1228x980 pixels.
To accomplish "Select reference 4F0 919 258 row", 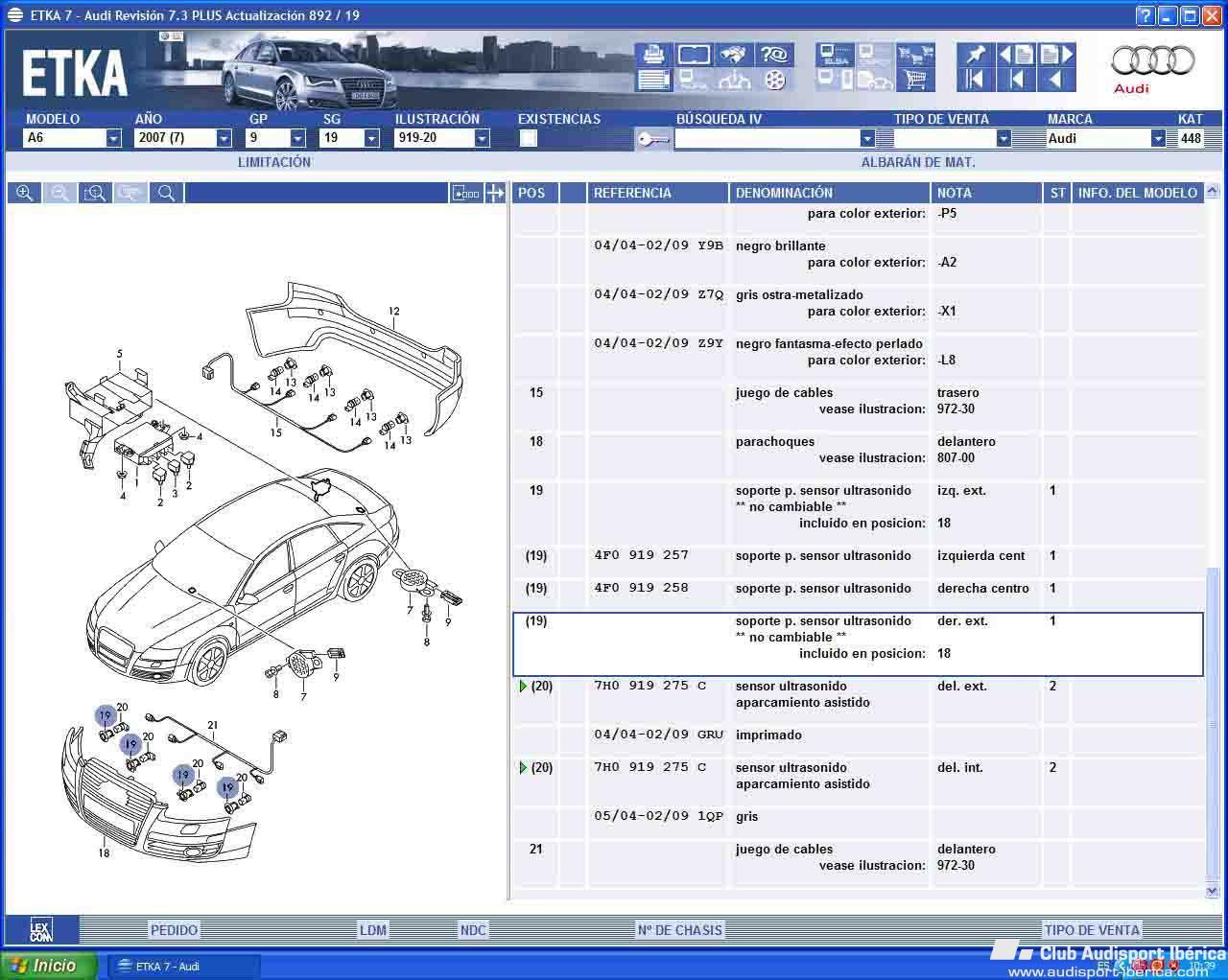I will pyautogui.click(x=858, y=589).
